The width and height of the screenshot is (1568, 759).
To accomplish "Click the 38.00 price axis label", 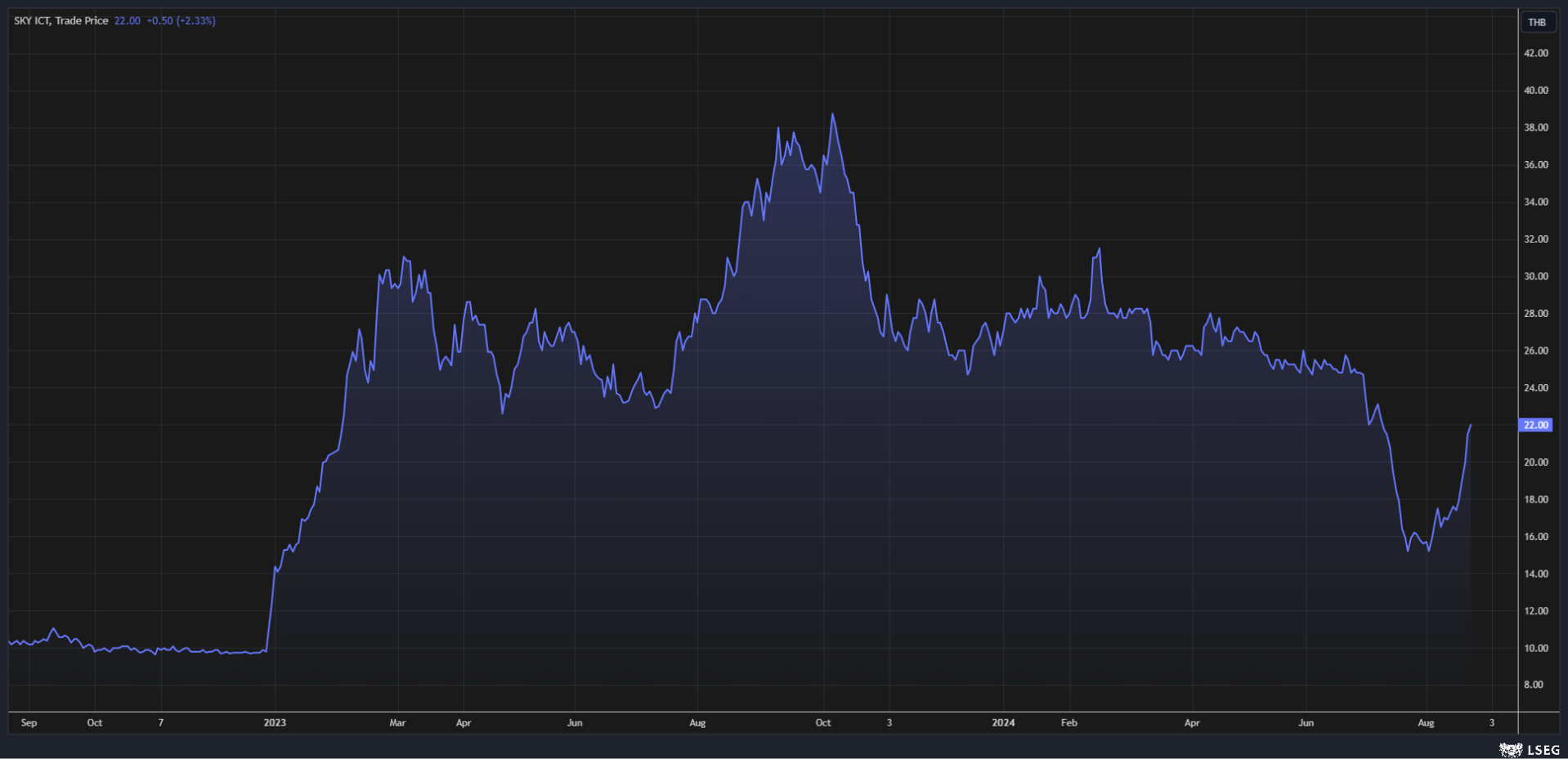I will point(1536,127).
